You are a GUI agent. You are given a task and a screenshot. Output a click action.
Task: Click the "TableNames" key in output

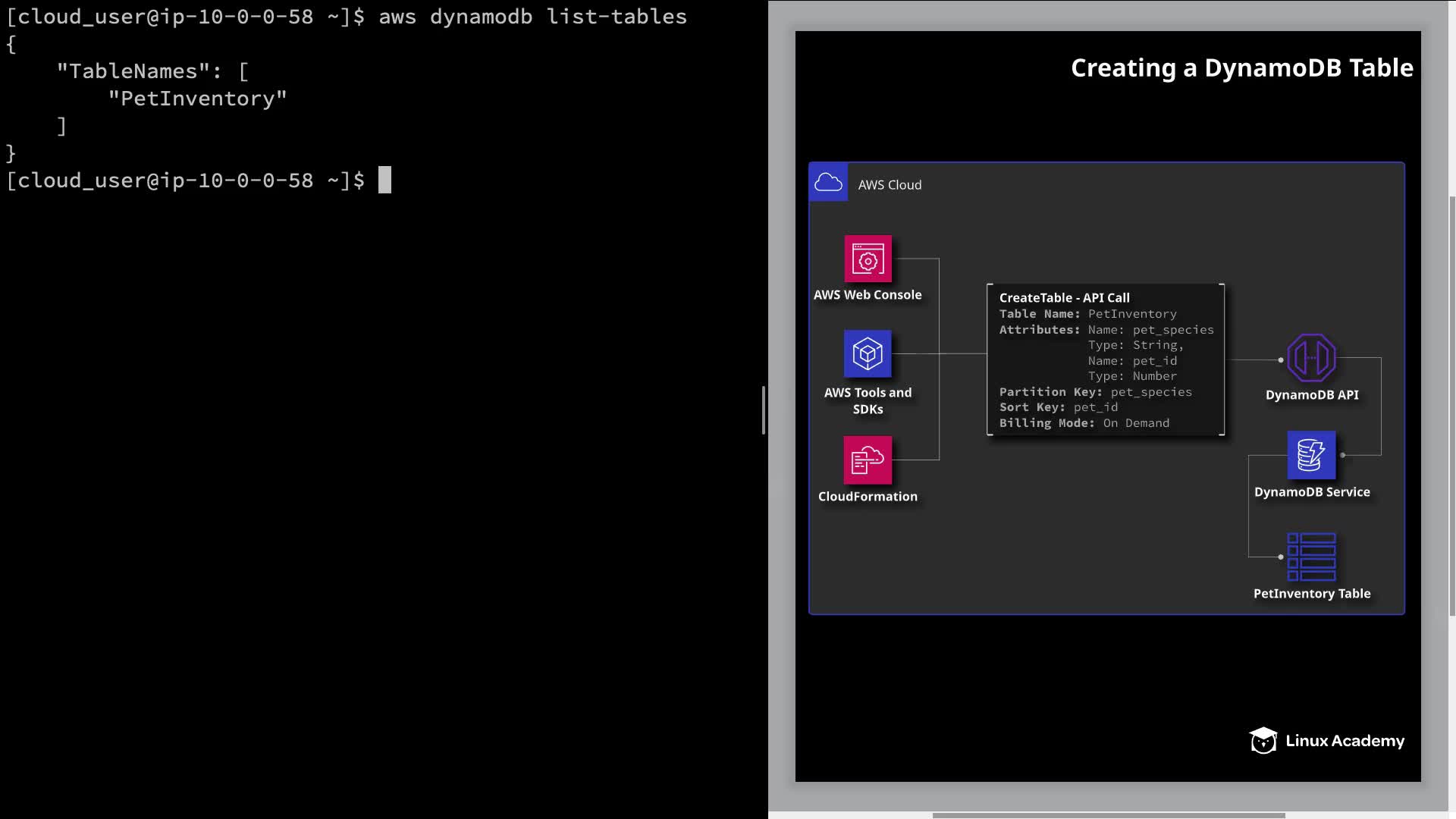point(133,71)
